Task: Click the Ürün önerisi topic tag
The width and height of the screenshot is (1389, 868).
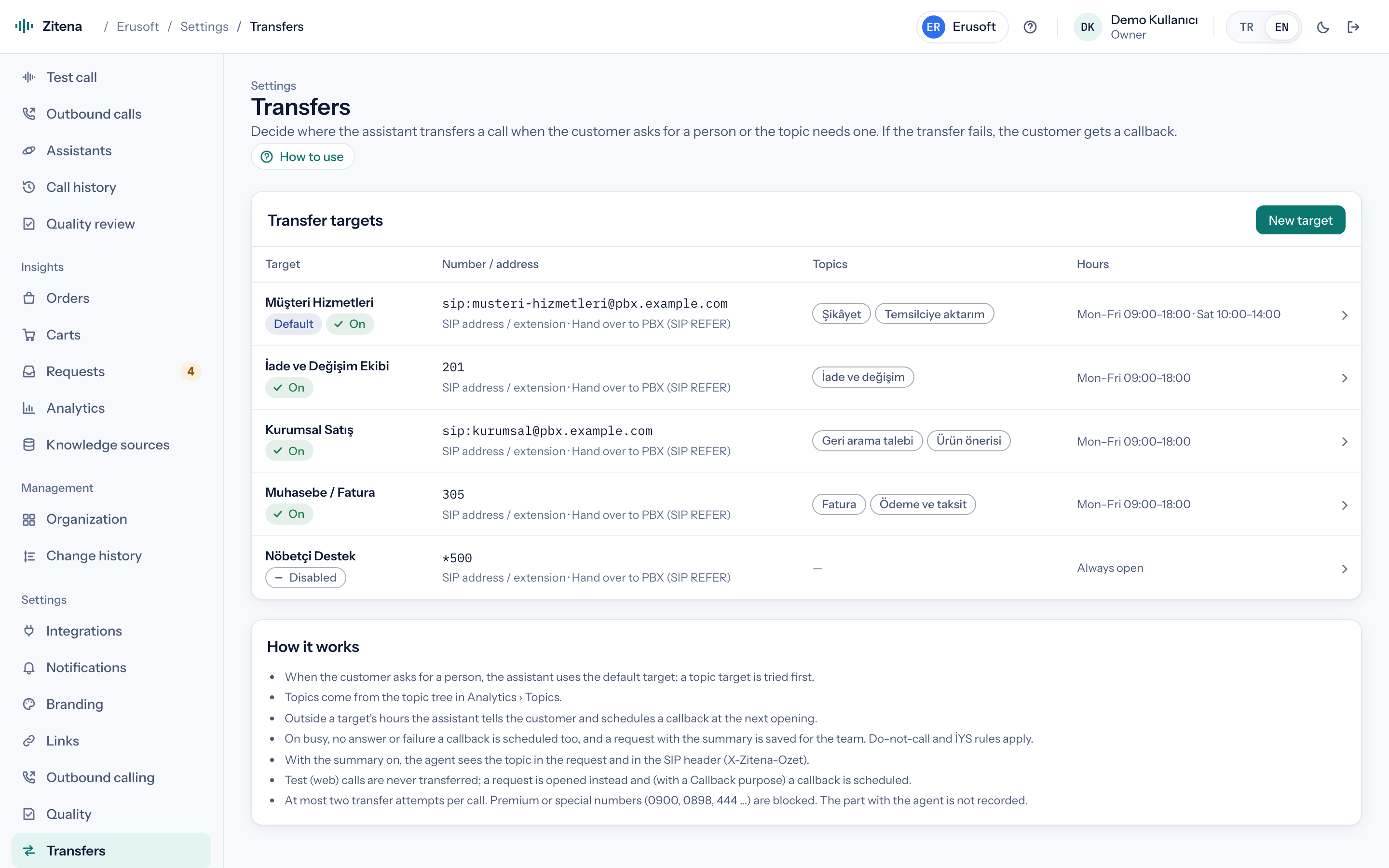Action: pos(968,440)
